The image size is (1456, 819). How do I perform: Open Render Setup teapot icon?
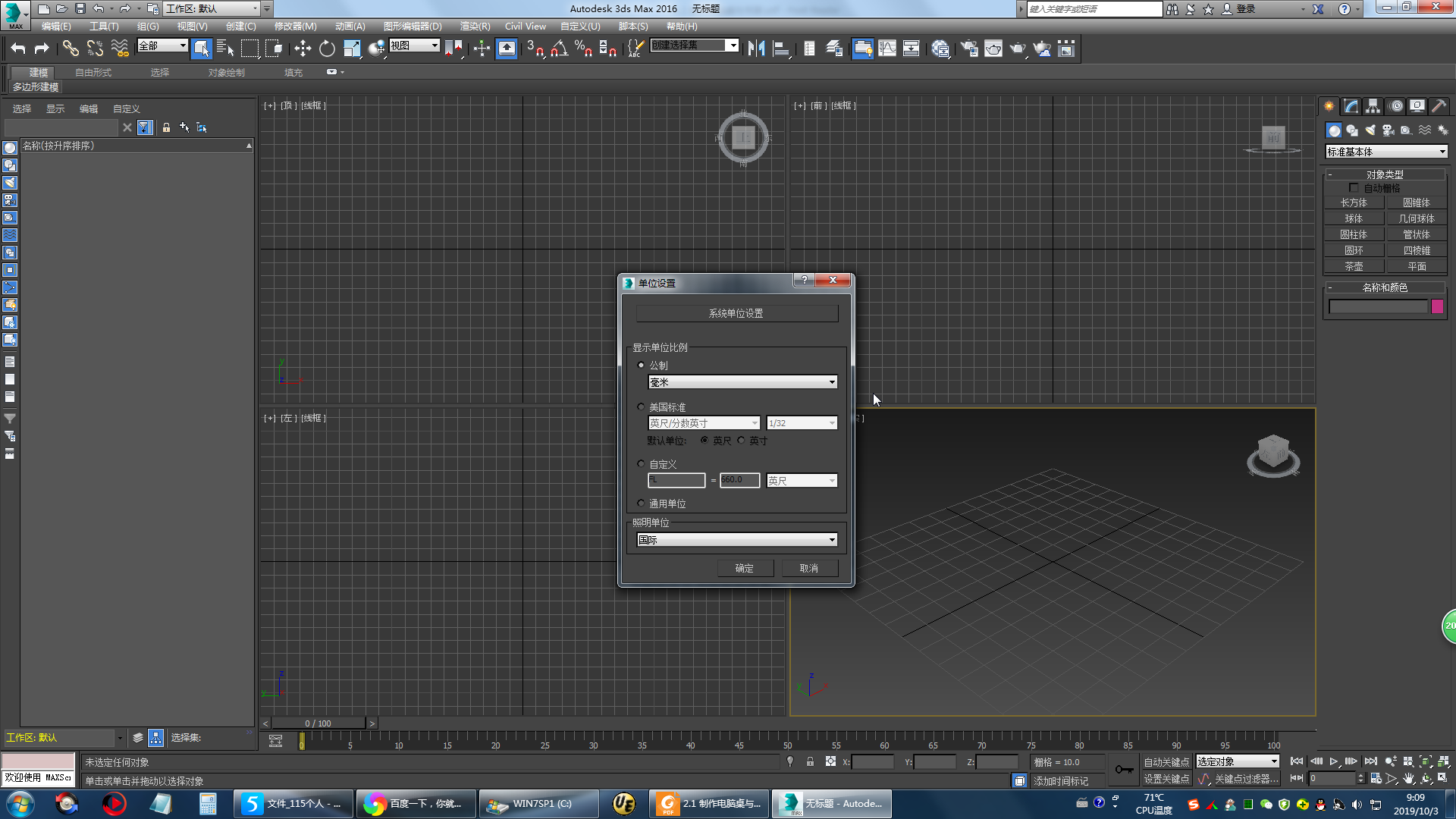[x=969, y=49]
